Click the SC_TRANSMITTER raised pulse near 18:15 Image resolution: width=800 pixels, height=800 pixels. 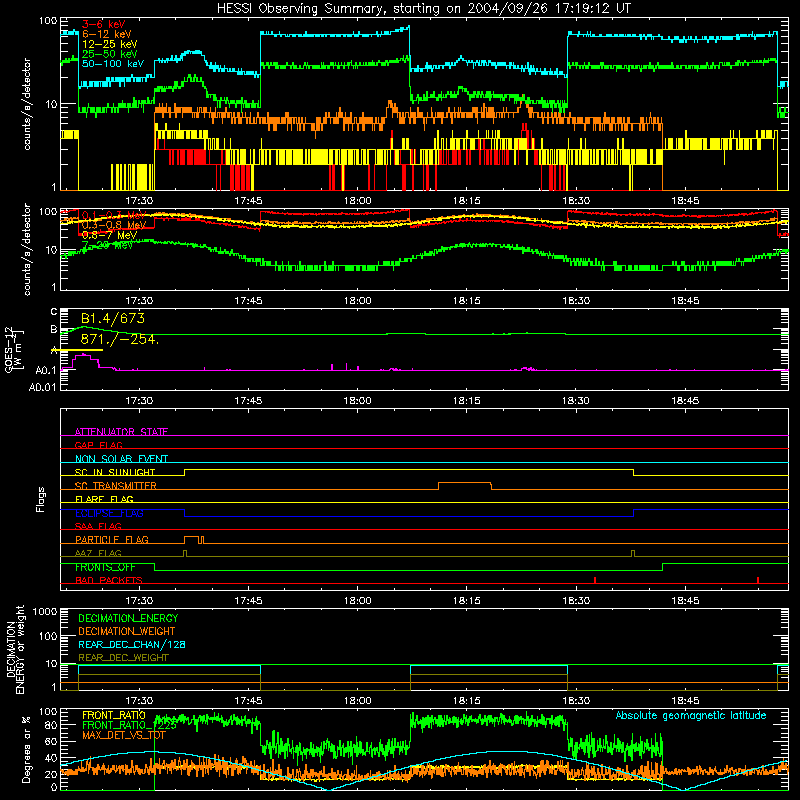pyautogui.click(x=465, y=485)
